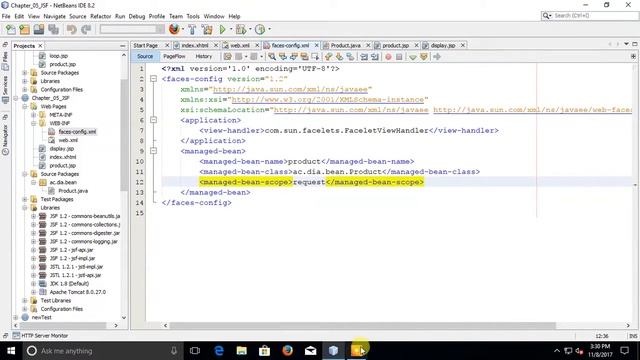Collapse the faces-config fold on line 2
The width and height of the screenshot is (640, 360).
click(x=153, y=79)
